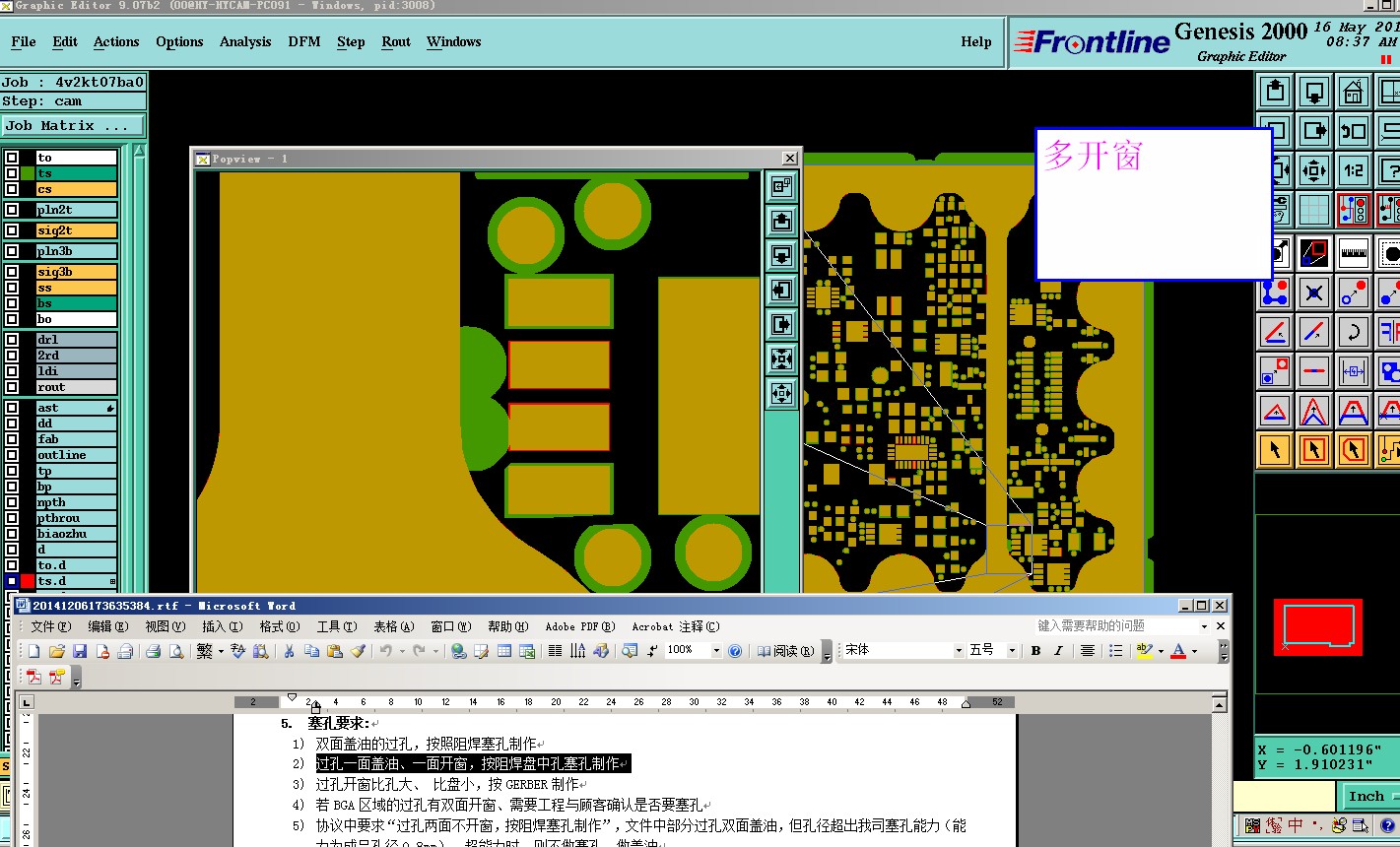1400x847 pixels.
Task: Click the 阅读(R) reading mode button
Action: 786,651
